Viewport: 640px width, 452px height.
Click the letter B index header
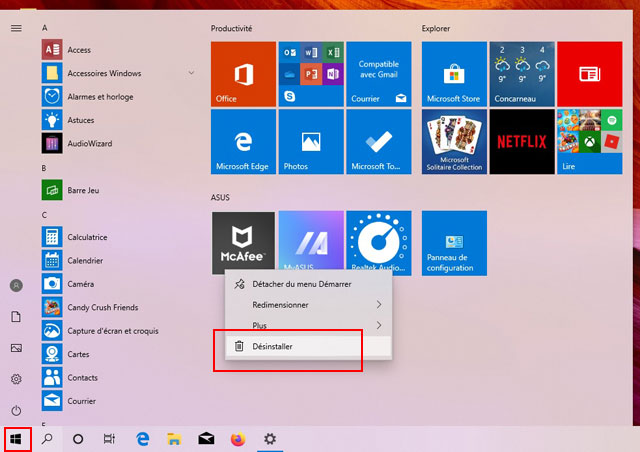[x=44, y=168]
